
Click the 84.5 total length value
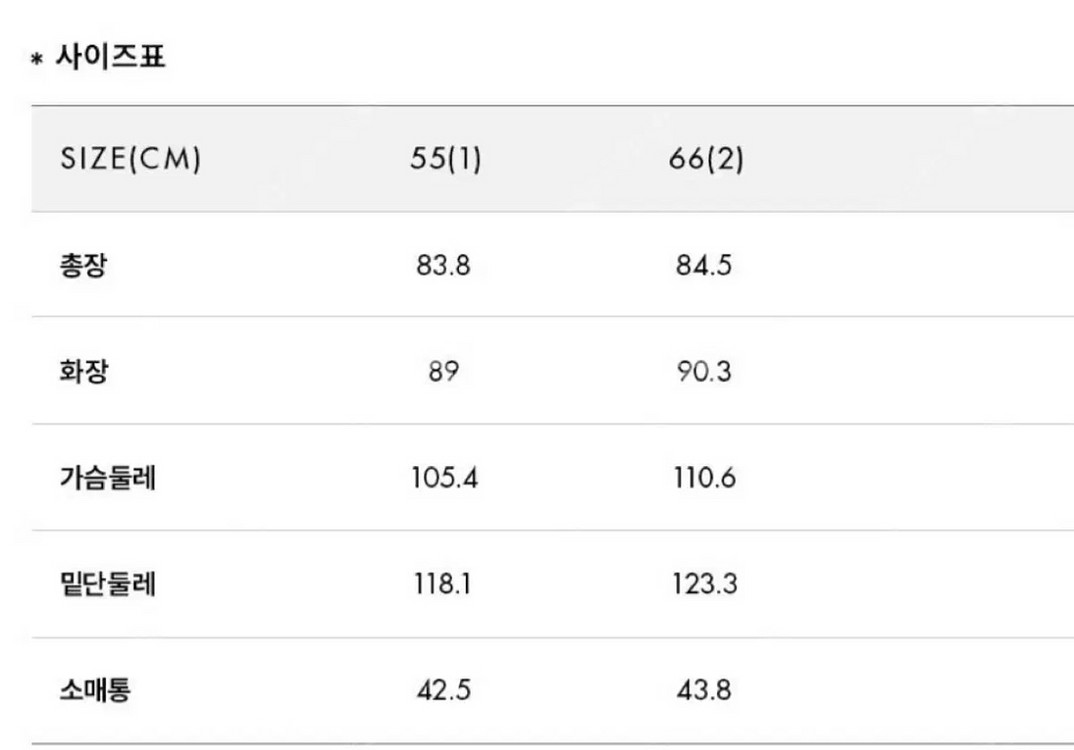pyautogui.click(x=705, y=266)
